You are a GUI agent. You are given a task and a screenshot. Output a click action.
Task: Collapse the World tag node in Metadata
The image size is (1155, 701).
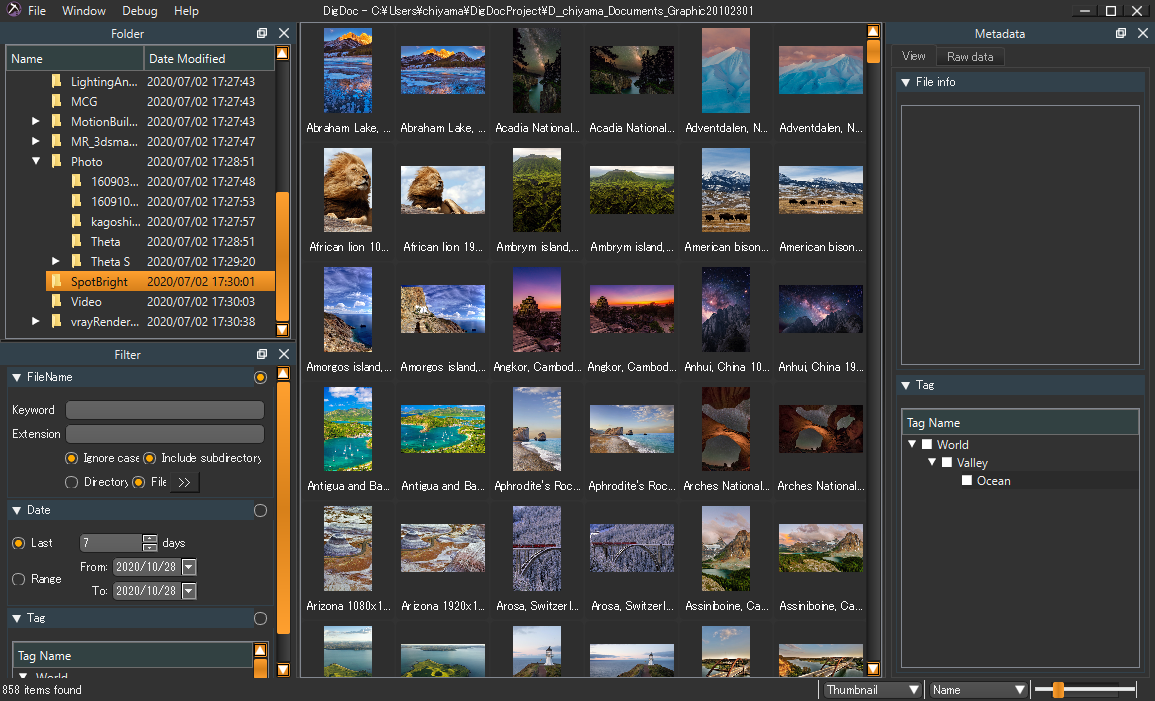click(x=912, y=444)
